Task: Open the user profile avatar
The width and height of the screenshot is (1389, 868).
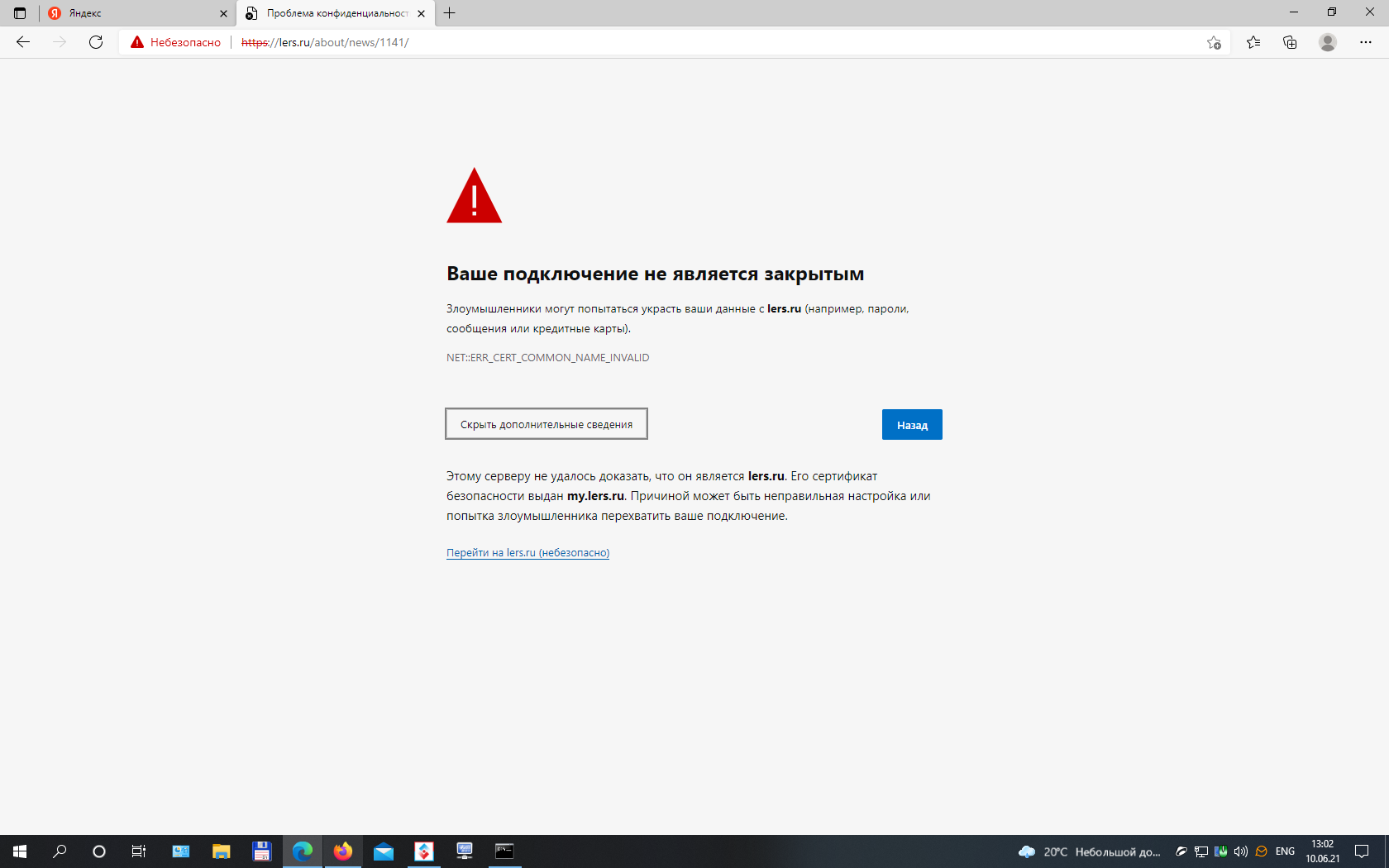Action: [x=1328, y=42]
